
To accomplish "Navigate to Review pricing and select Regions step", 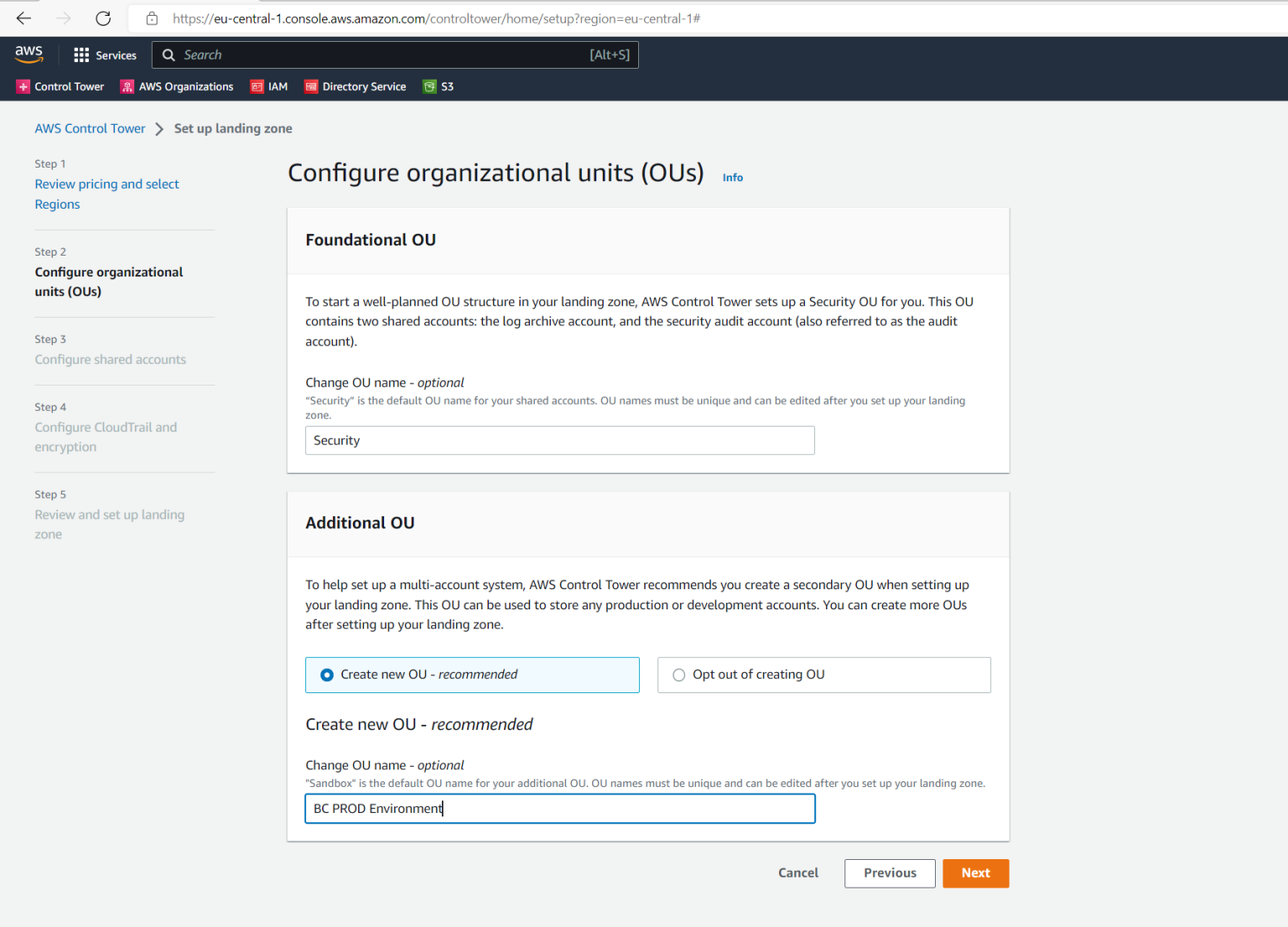I will click(106, 194).
